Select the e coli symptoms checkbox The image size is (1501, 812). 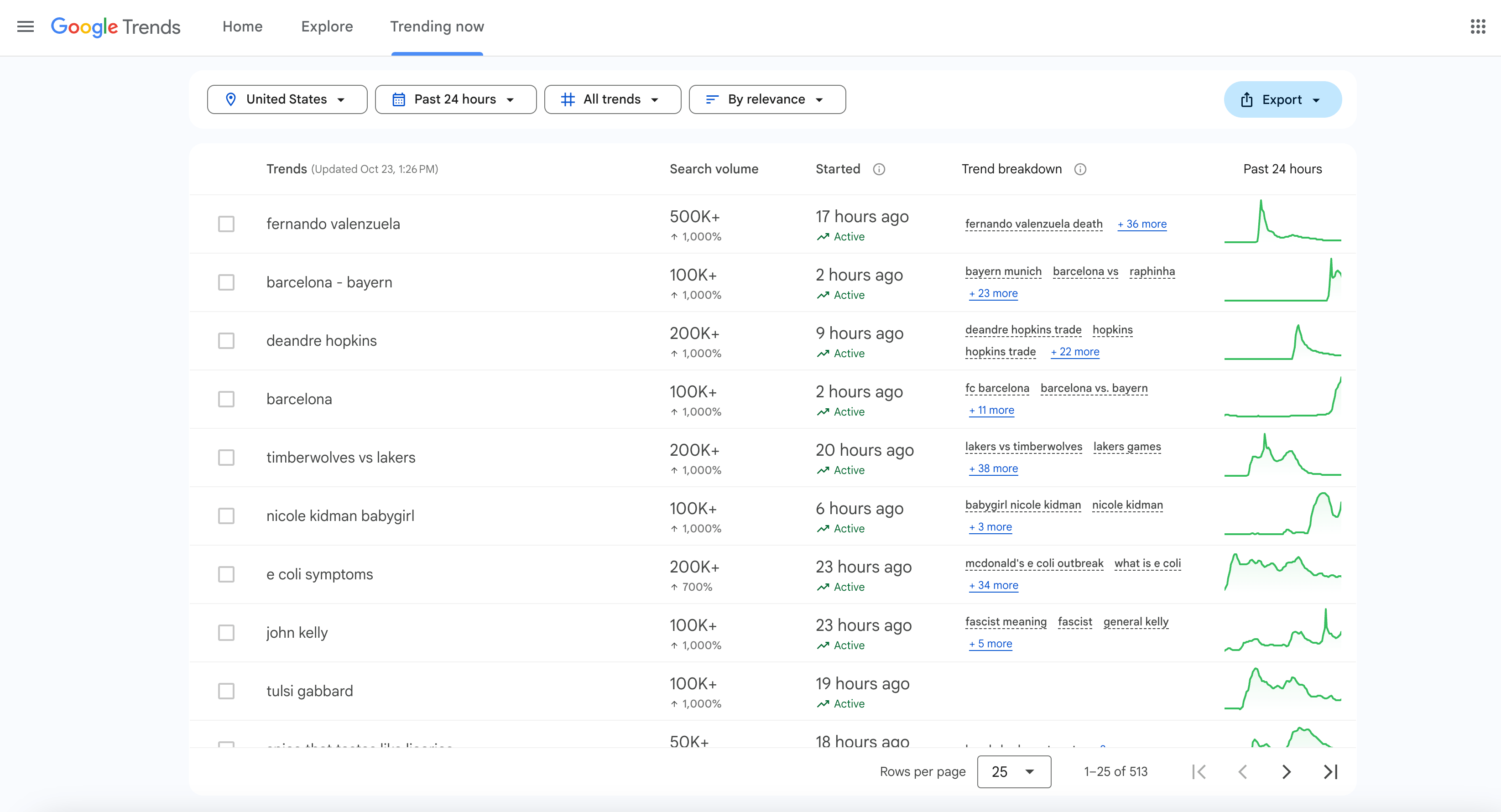(226, 574)
